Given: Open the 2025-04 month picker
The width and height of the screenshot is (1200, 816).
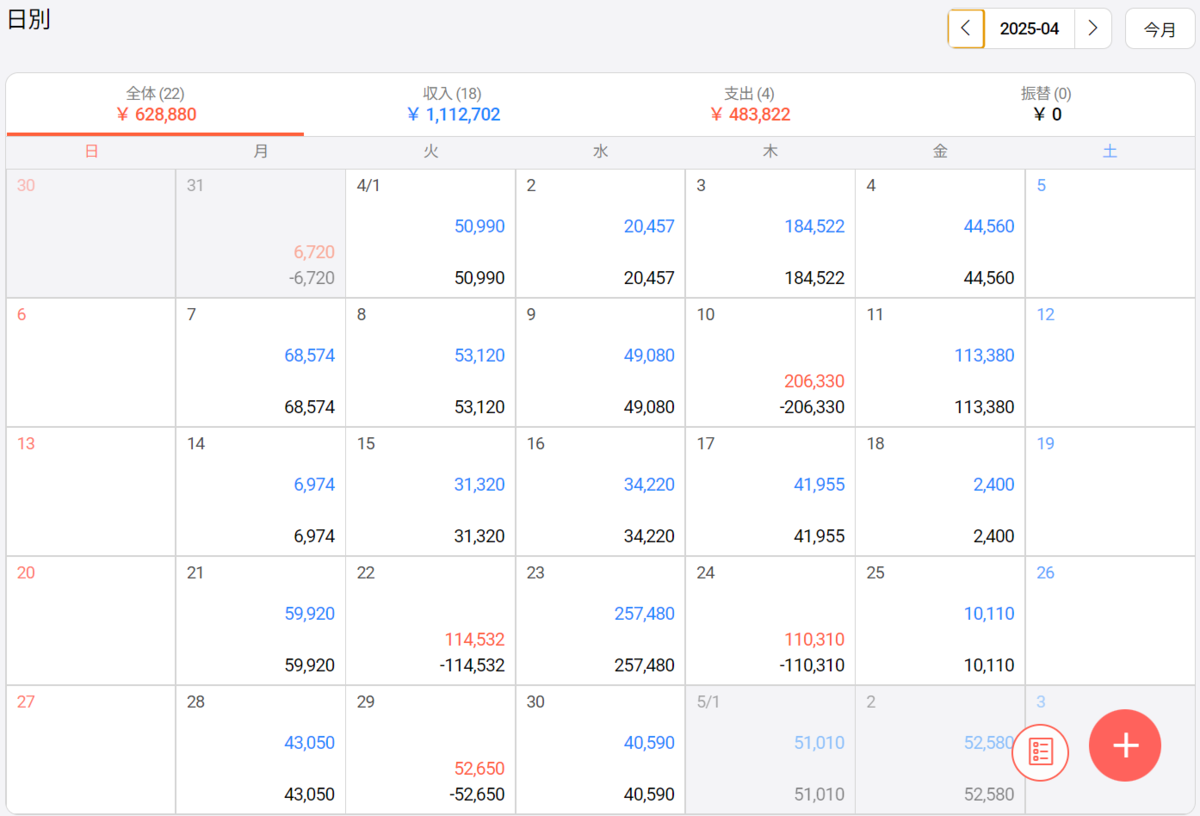Looking at the screenshot, I should coord(1029,29).
